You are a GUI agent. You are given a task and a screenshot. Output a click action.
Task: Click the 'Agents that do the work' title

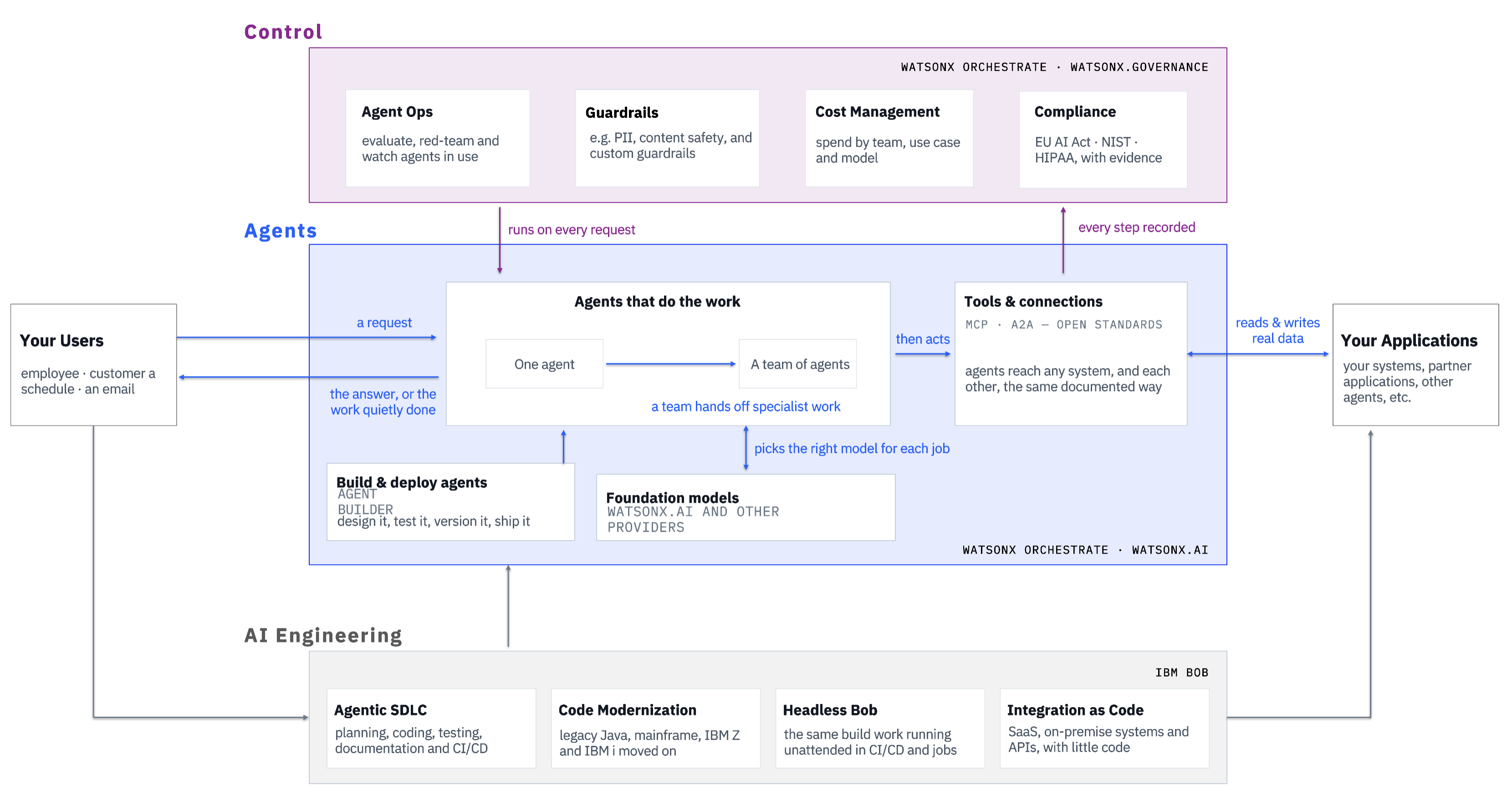point(657,301)
